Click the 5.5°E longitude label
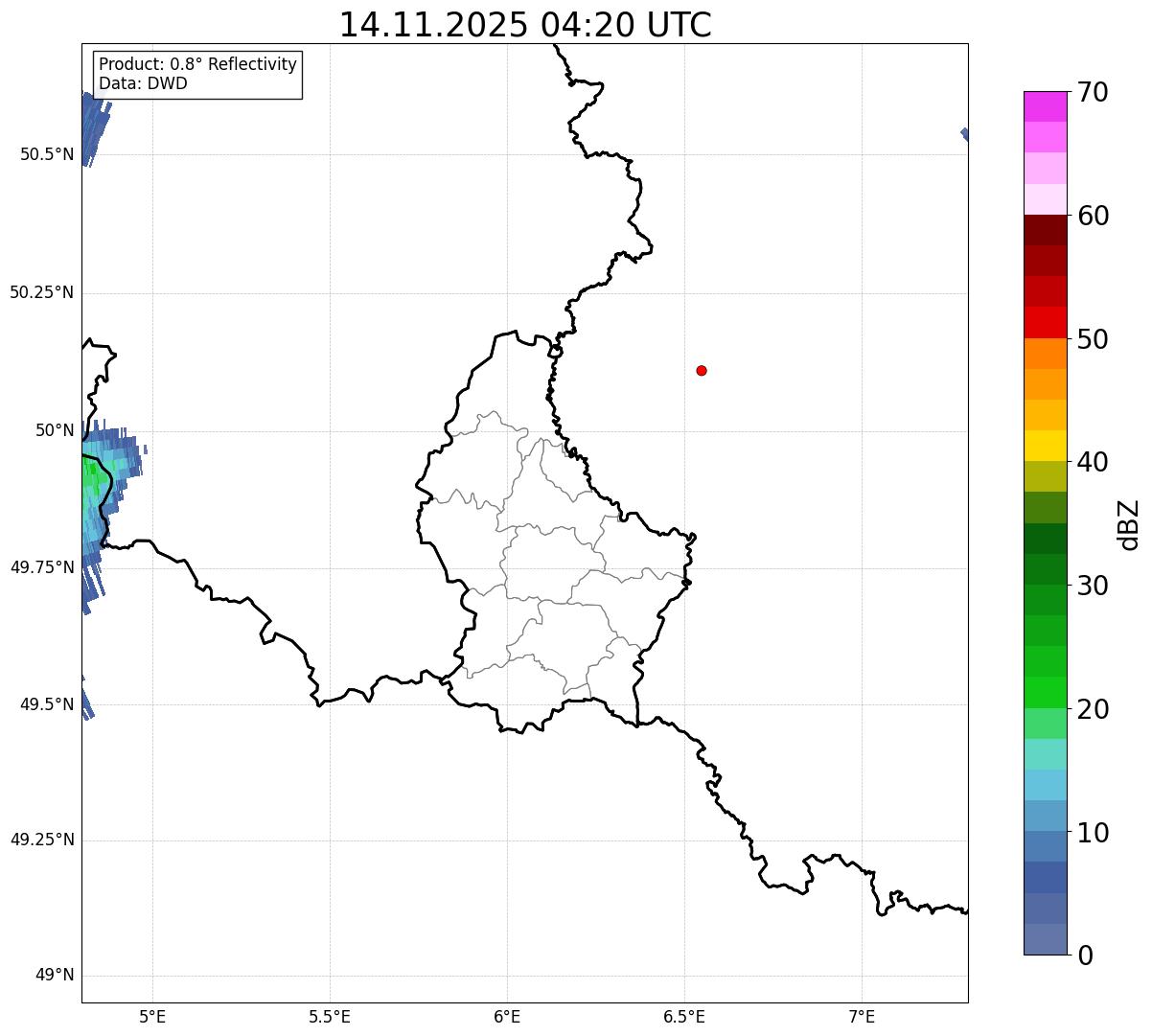1152x1036 pixels. [330, 1016]
